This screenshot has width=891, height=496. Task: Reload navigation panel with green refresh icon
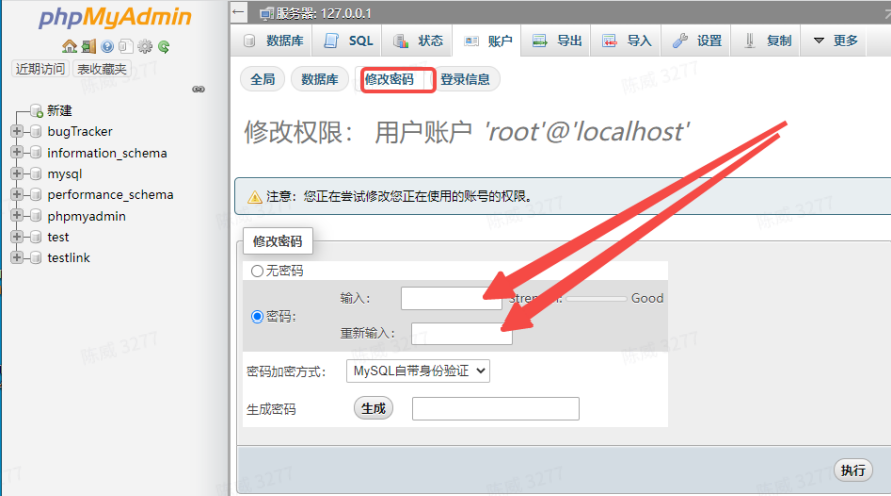163,46
